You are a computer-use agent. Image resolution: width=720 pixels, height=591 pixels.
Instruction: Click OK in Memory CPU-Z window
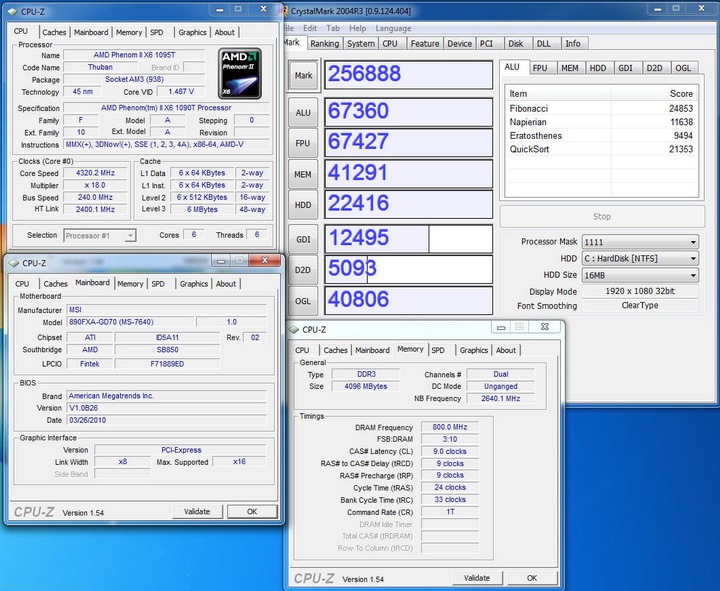coord(532,578)
